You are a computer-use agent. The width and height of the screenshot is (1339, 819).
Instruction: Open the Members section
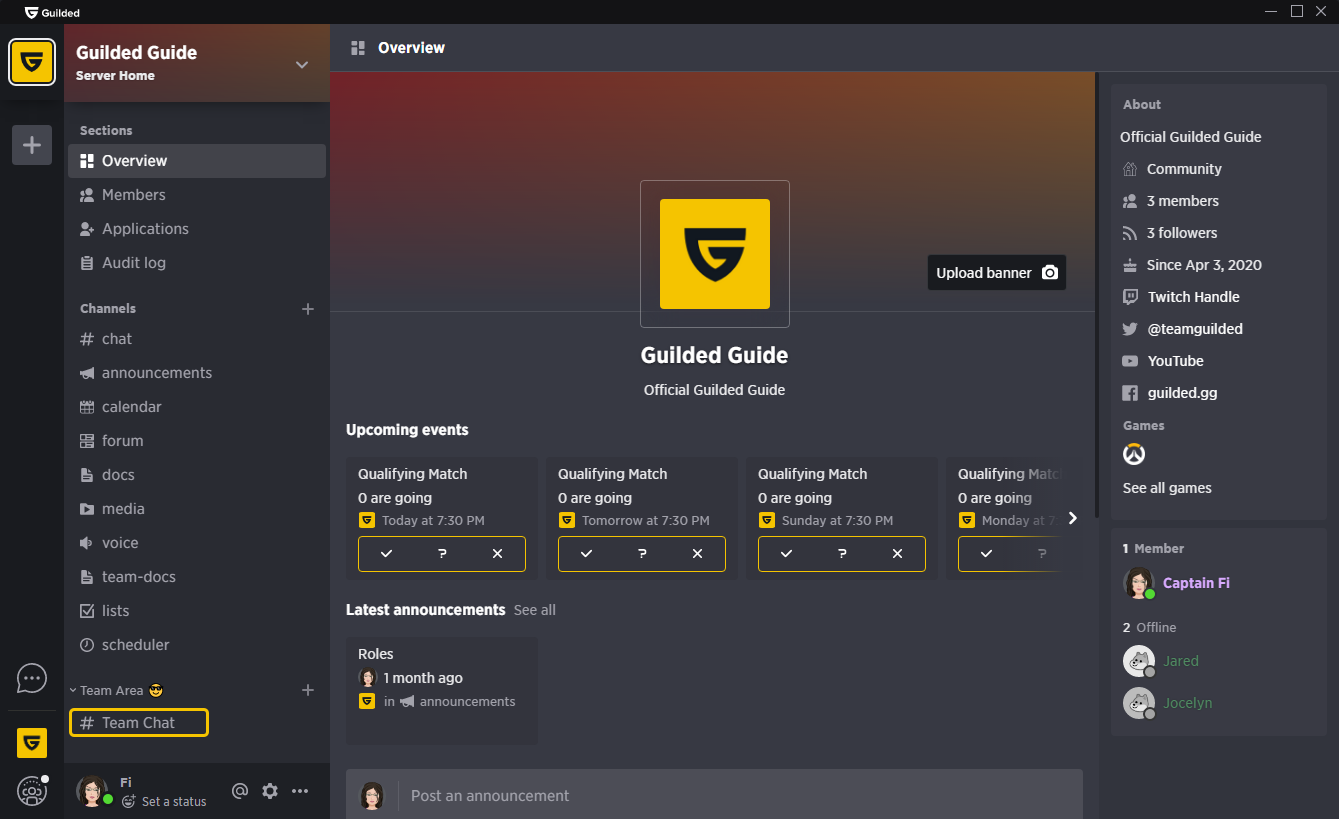197,195
